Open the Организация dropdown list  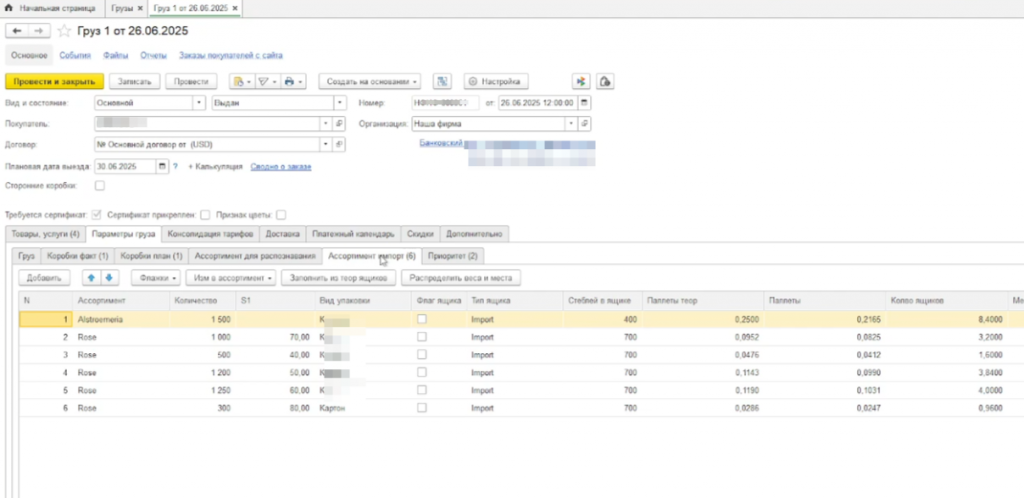point(571,124)
